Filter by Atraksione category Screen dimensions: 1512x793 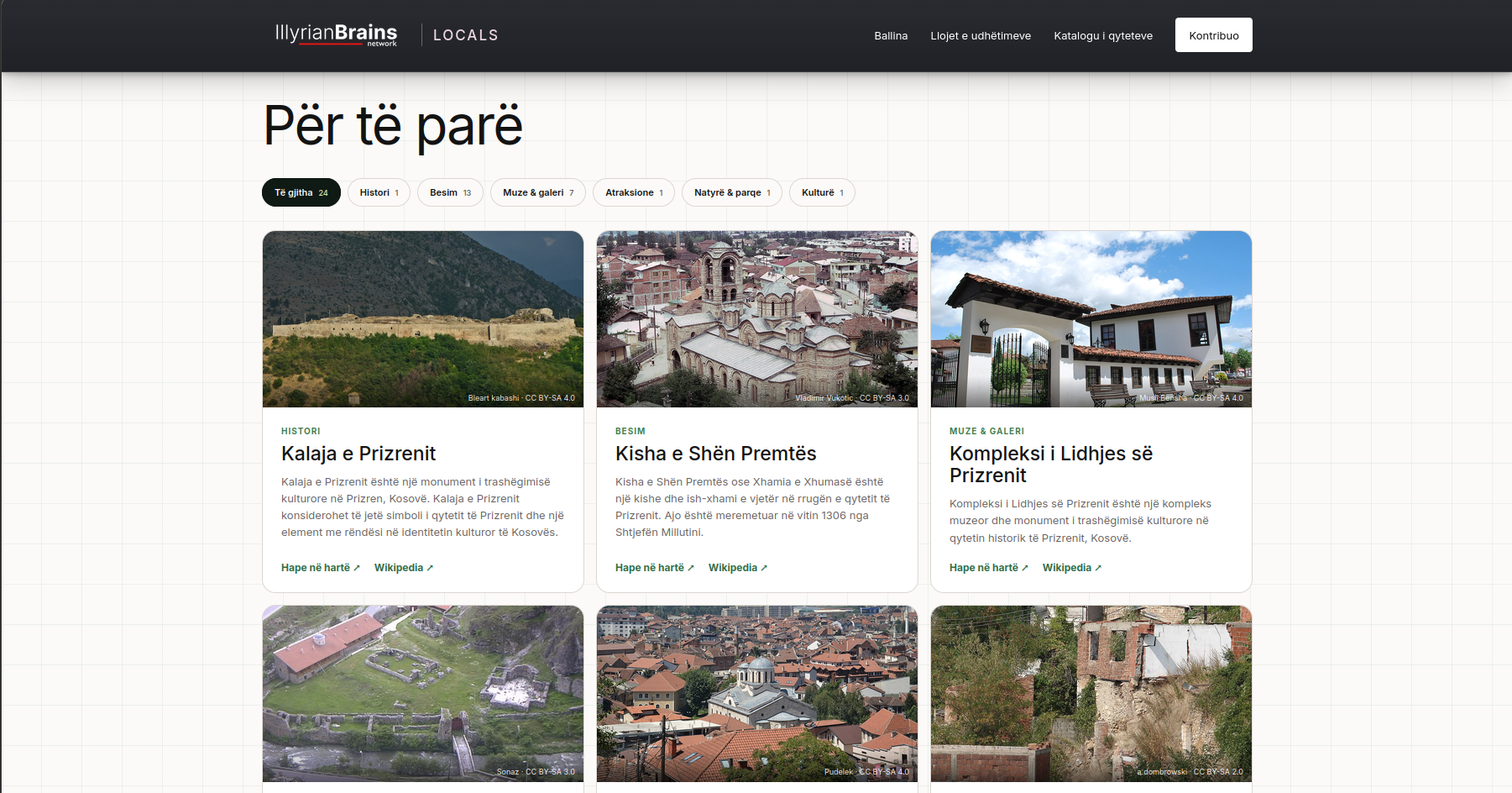[x=634, y=192]
